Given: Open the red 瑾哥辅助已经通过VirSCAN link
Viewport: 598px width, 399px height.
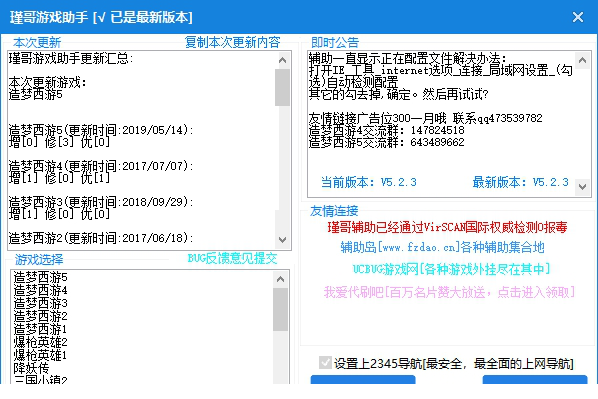Looking at the screenshot, I should pos(447,227).
